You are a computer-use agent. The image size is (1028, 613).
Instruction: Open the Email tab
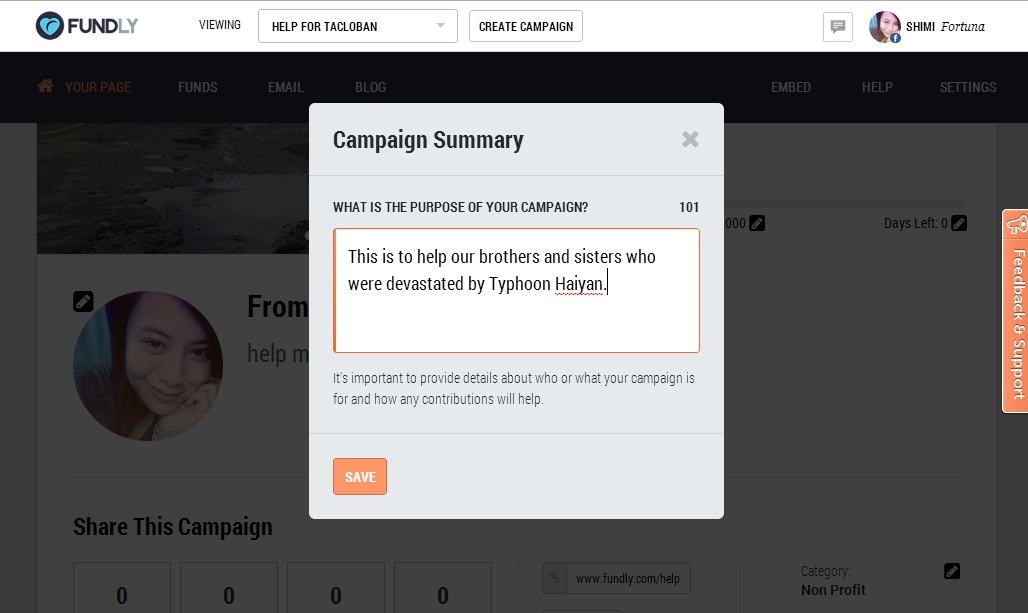tap(285, 87)
